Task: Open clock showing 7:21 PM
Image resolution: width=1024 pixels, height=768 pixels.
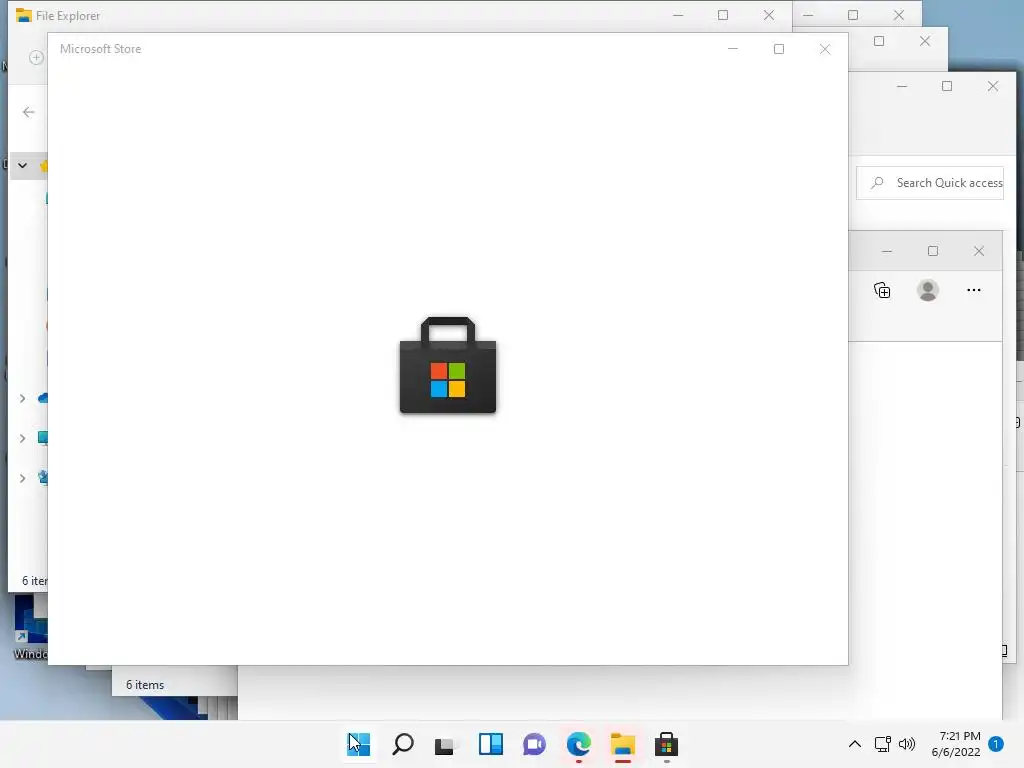Action: tap(956, 744)
